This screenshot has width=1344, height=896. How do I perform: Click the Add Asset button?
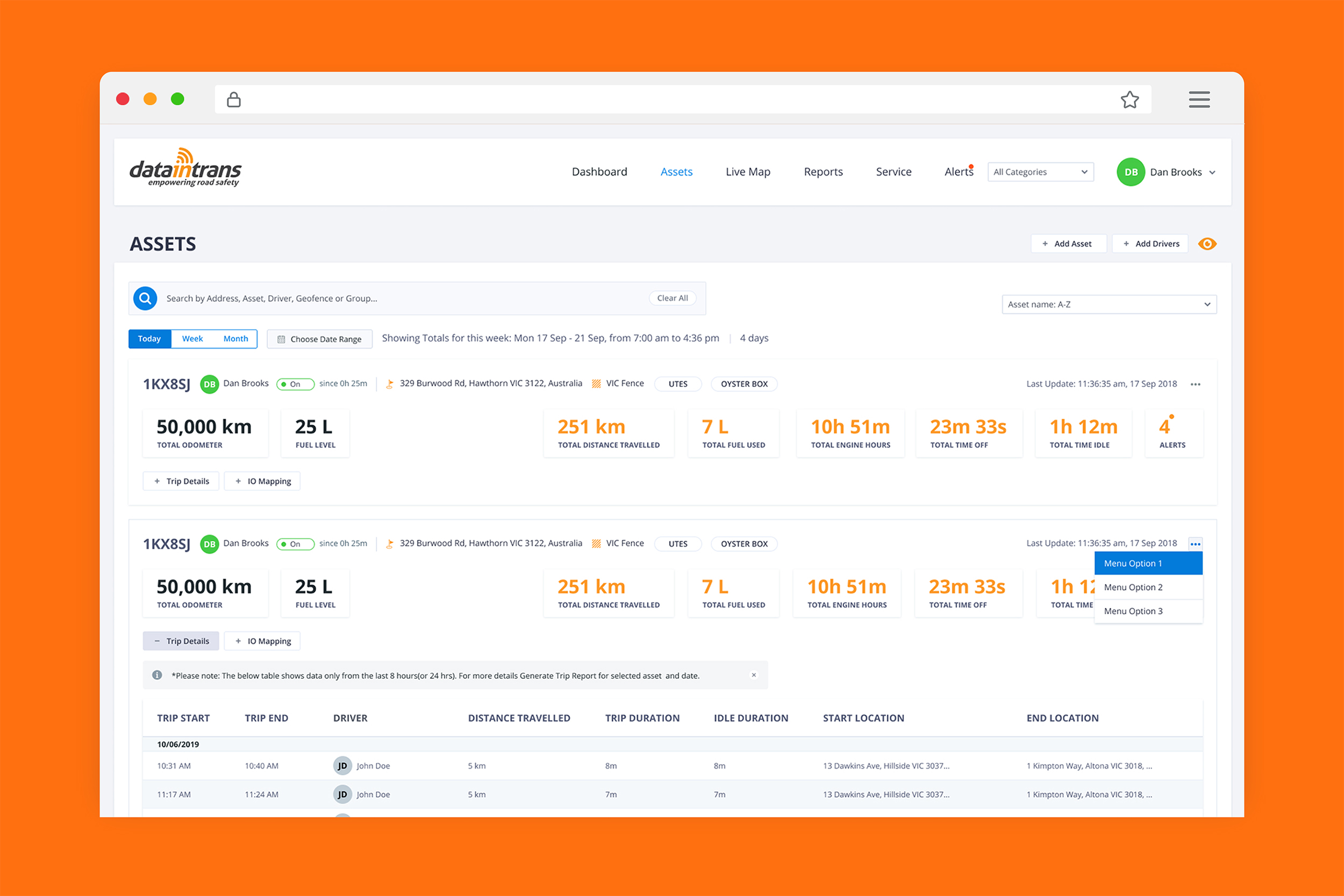click(x=1068, y=244)
